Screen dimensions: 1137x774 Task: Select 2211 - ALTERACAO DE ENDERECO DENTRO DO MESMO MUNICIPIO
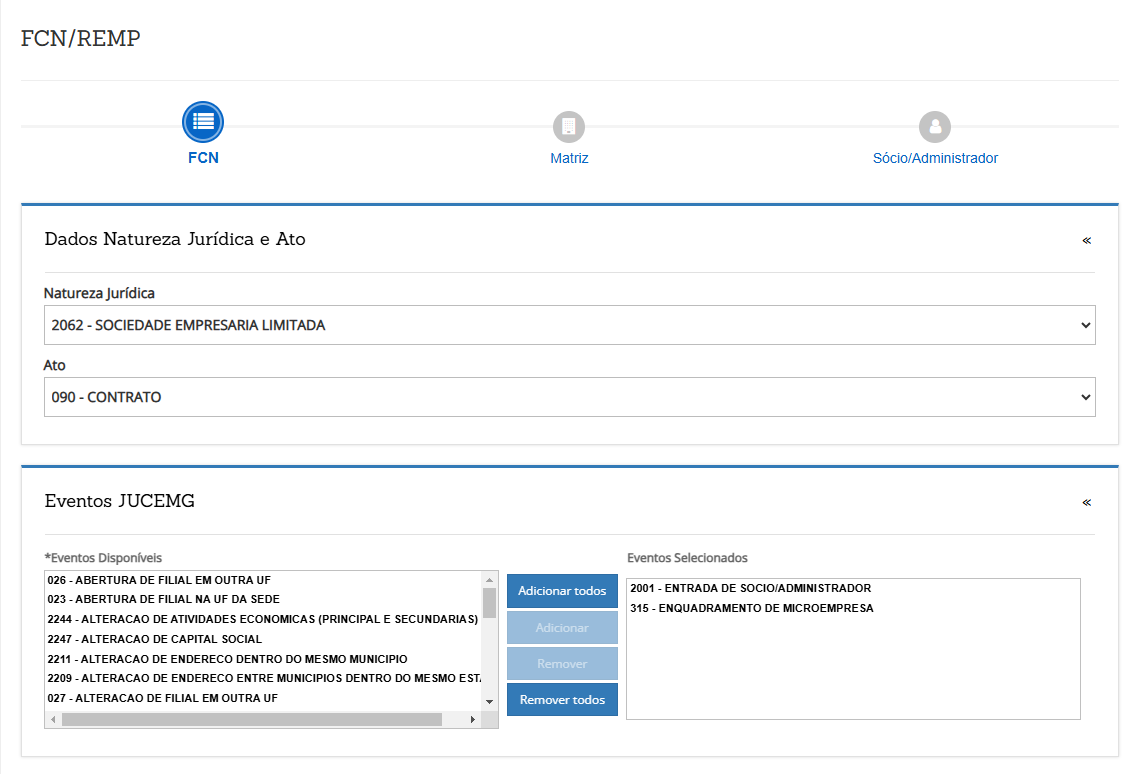[263, 659]
